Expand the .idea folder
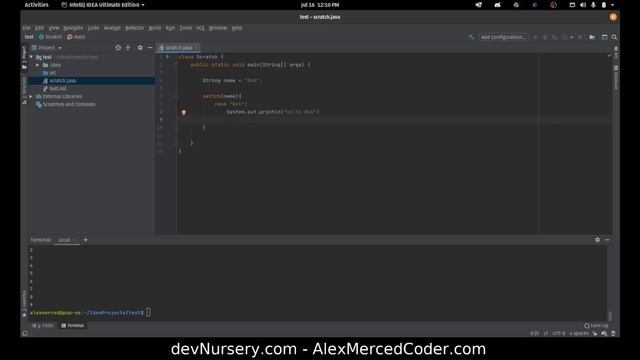Image resolution: width=640 pixels, height=360 pixels. tap(38, 65)
